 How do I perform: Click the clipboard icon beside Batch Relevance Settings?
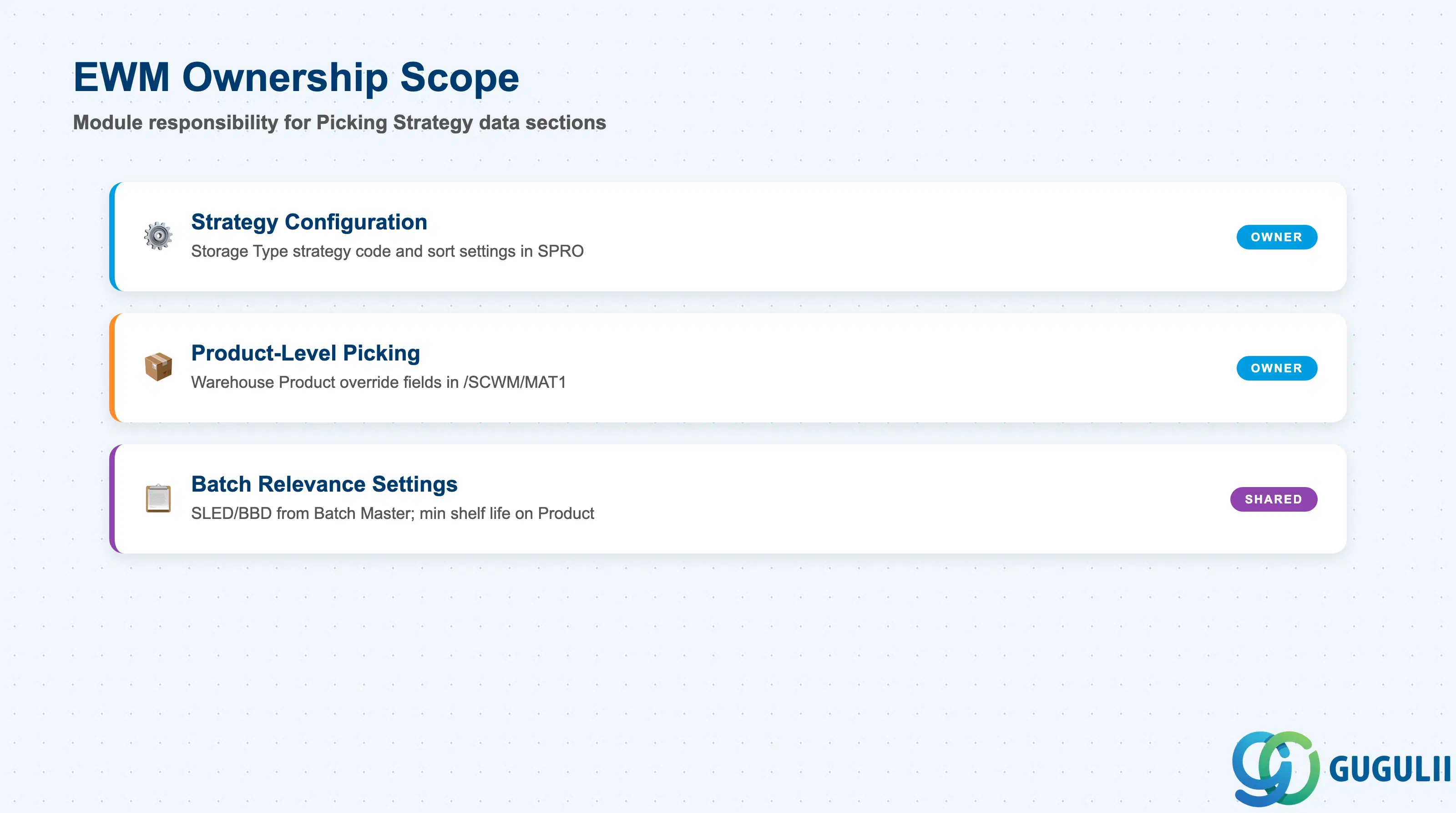click(158, 498)
